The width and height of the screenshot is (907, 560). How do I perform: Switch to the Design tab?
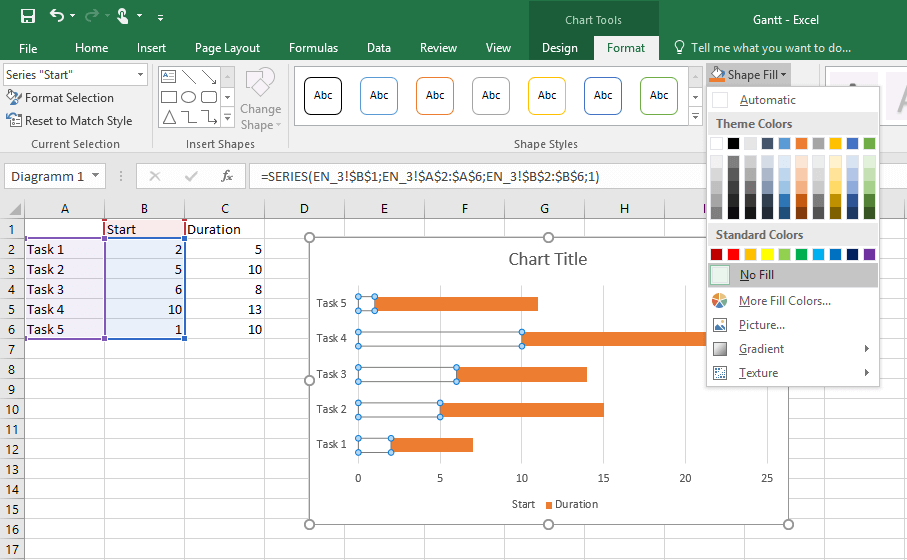559,48
